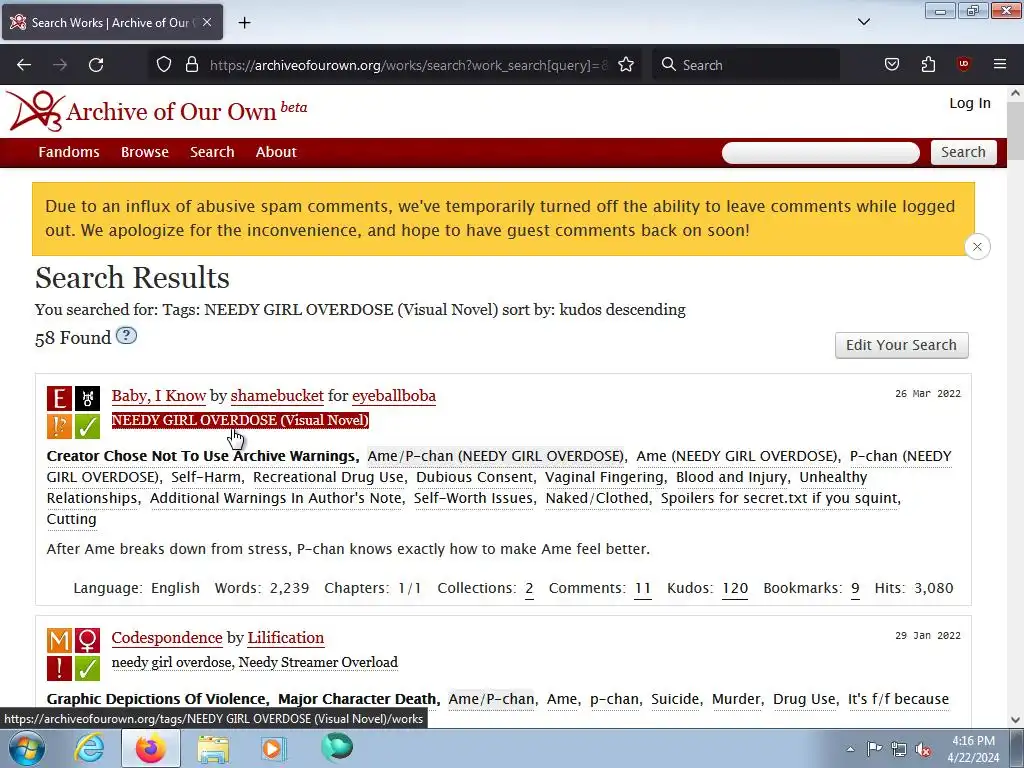Open Needy Streamer Overload fandom tag
Viewport: 1024px width, 768px height.
point(318,662)
